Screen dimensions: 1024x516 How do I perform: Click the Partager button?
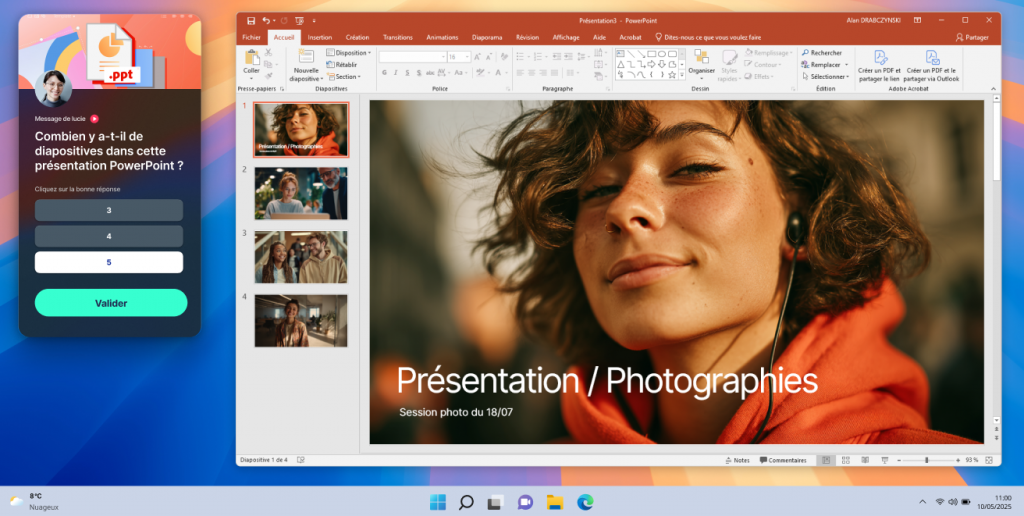click(973, 37)
